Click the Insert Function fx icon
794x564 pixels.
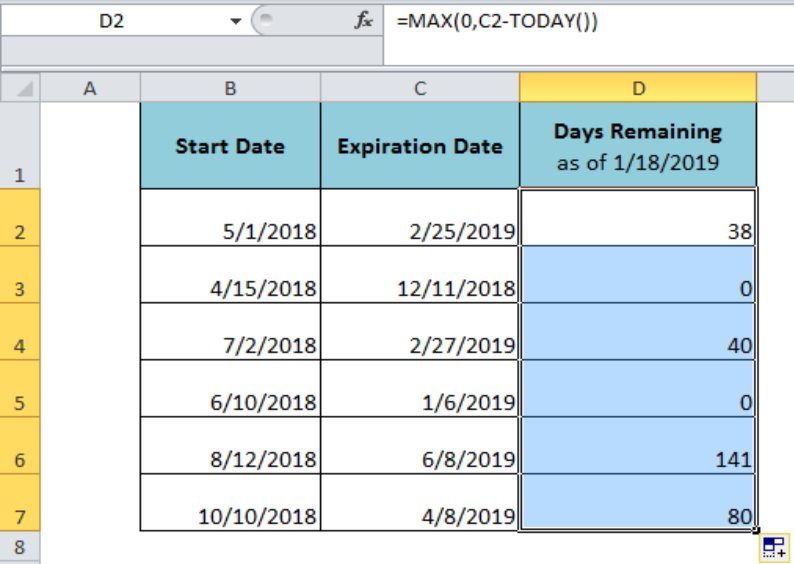[x=364, y=20]
